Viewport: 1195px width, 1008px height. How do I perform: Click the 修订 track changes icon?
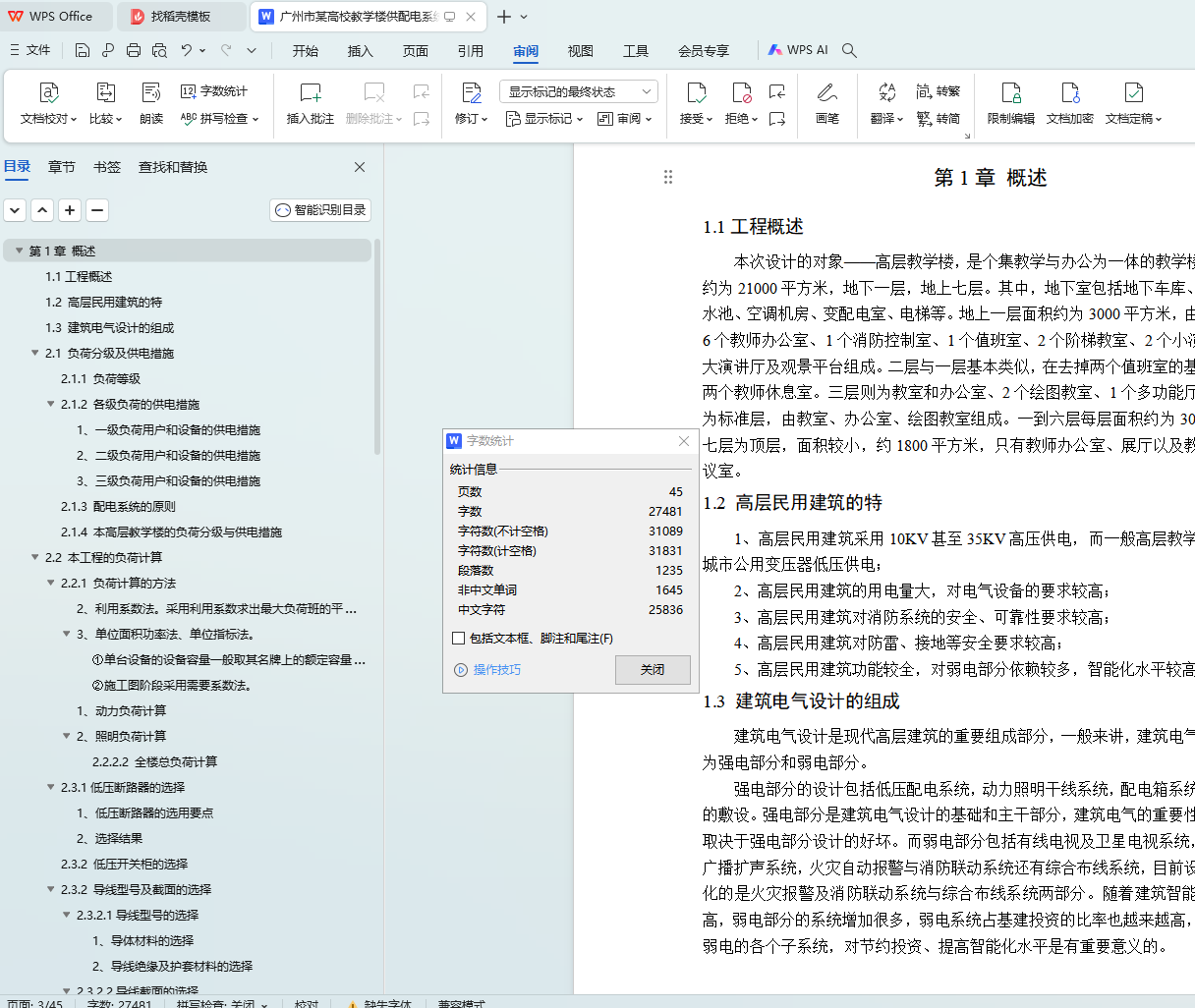tap(472, 92)
